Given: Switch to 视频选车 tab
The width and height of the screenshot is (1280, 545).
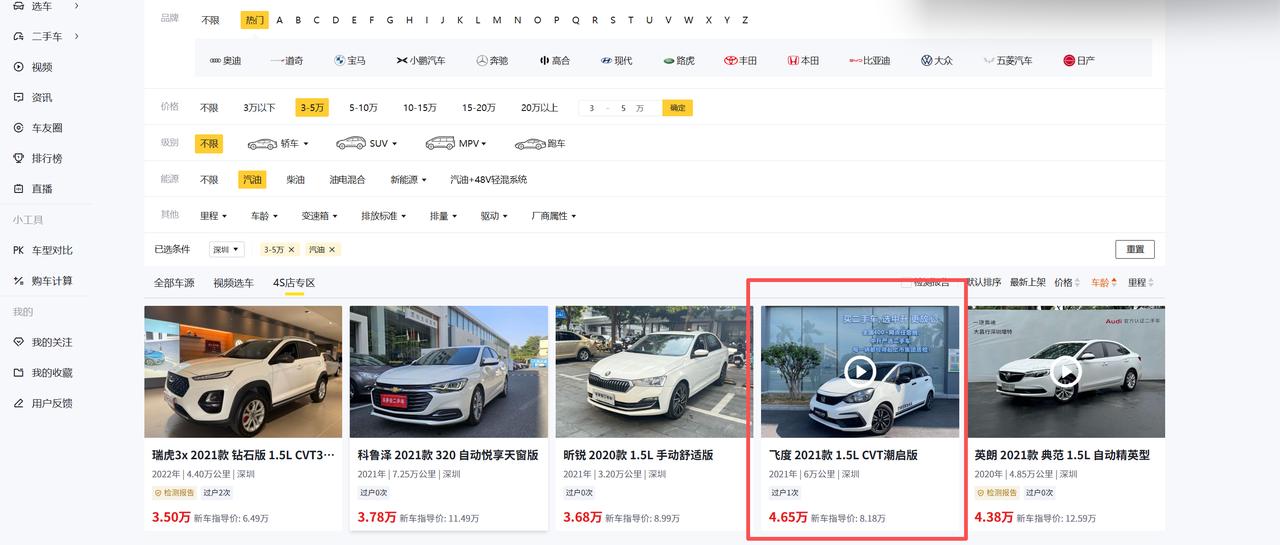Looking at the screenshot, I should click(x=233, y=283).
